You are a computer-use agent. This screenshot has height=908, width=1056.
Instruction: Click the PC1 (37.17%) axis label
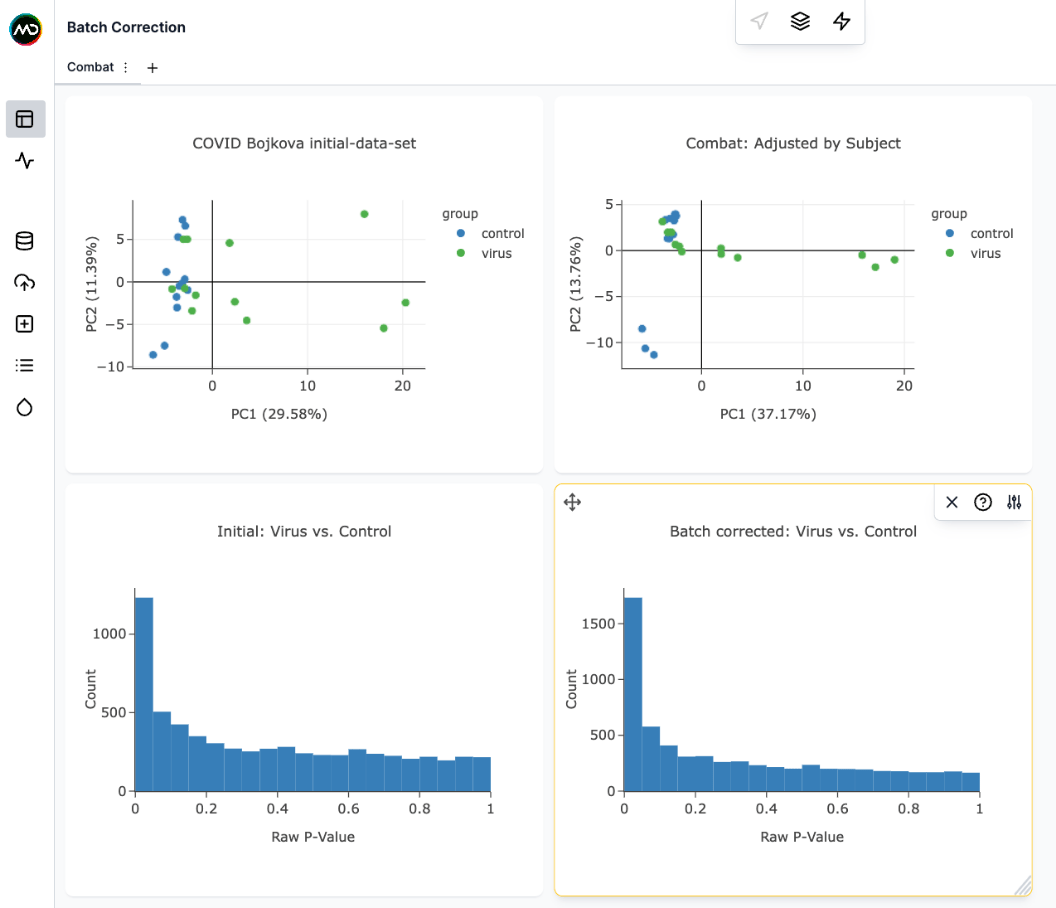tap(768, 414)
